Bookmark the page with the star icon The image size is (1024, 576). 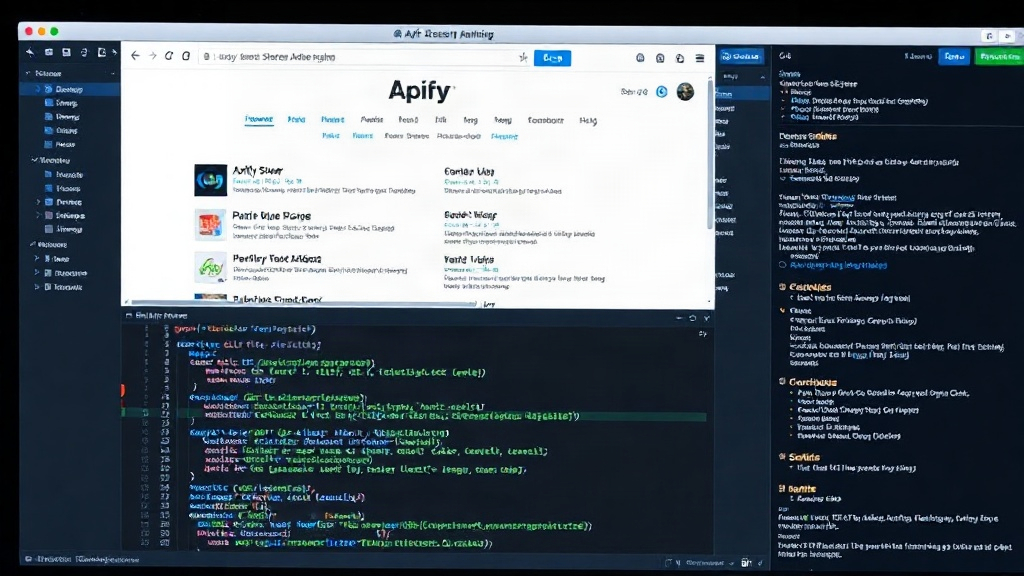pyautogui.click(x=523, y=57)
